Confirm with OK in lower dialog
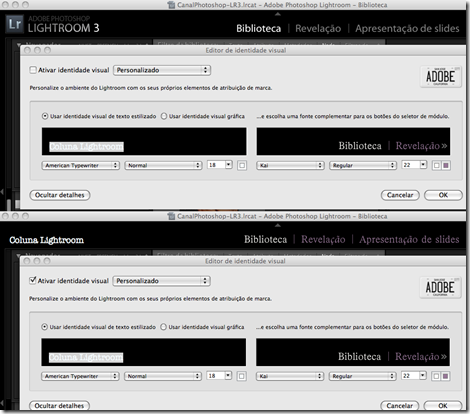The height and width of the screenshot is (414, 470). point(443,406)
